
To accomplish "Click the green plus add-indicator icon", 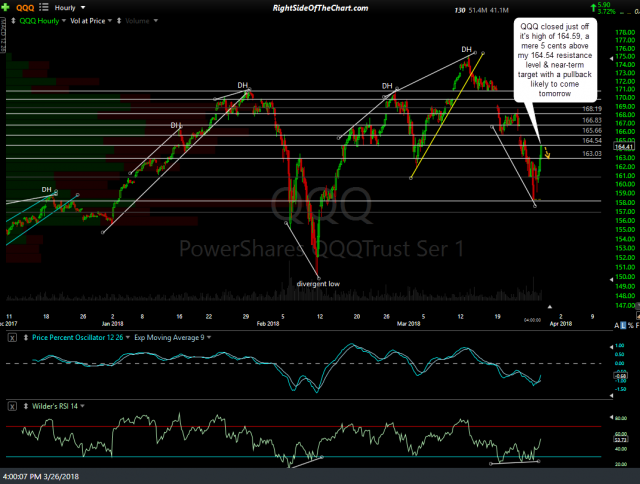I will click(x=5, y=7).
